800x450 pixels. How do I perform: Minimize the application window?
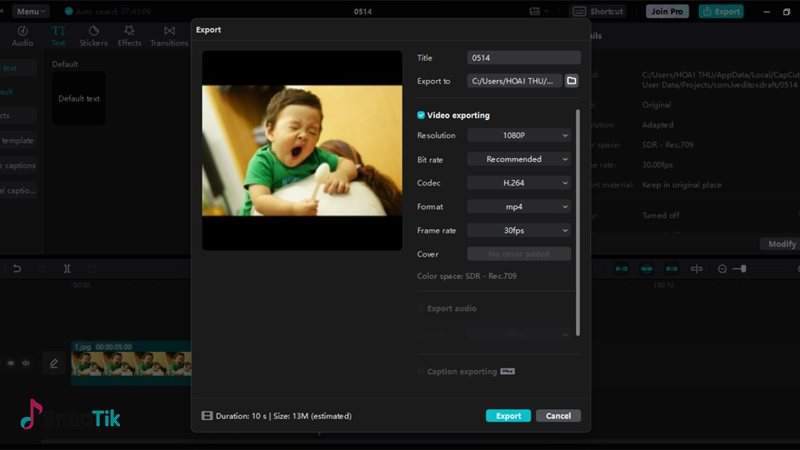(766, 11)
